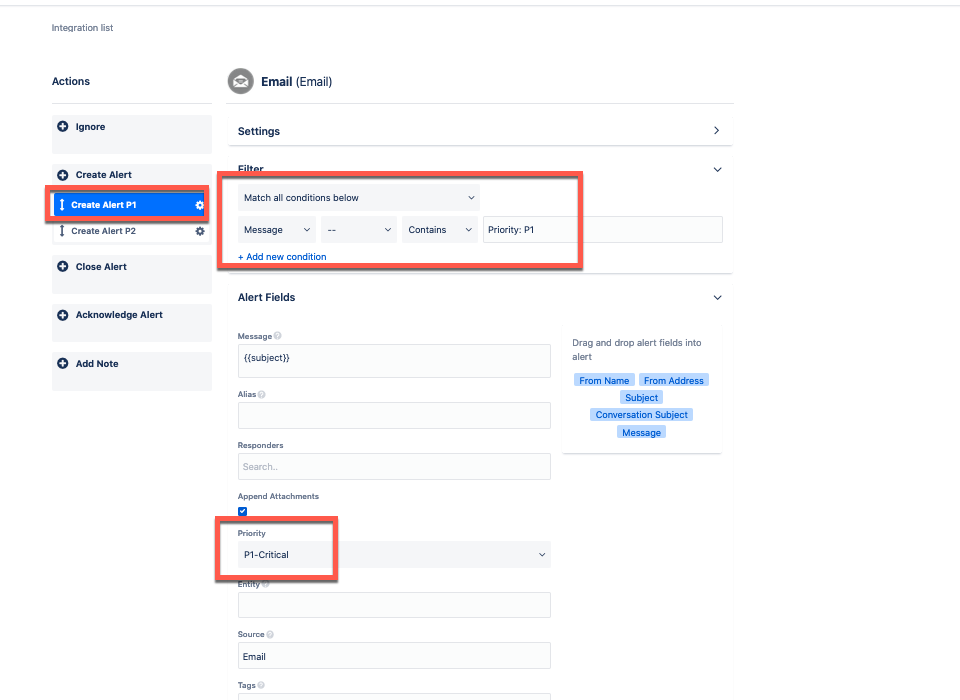Uncheck the Append Attachments checkbox
This screenshot has width=960, height=700.
[x=242, y=511]
